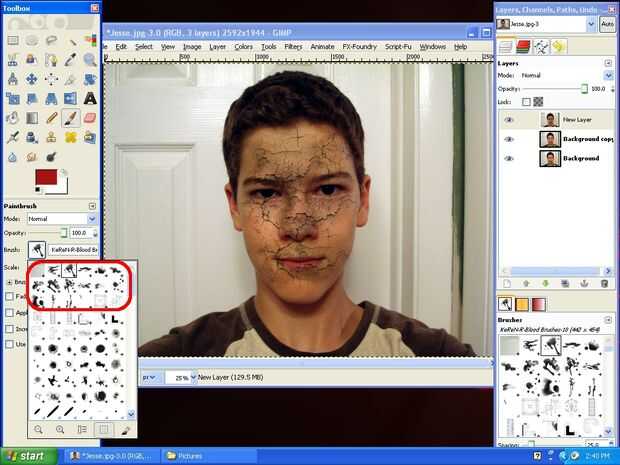The height and width of the screenshot is (465, 620).
Task: Select the Perspective tool
Action: coord(51,98)
